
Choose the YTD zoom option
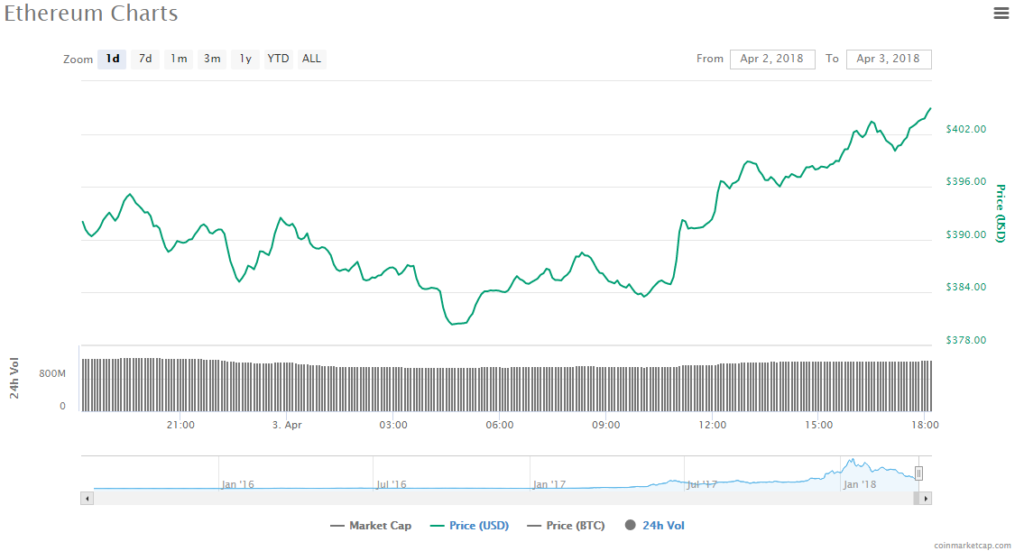click(278, 59)
